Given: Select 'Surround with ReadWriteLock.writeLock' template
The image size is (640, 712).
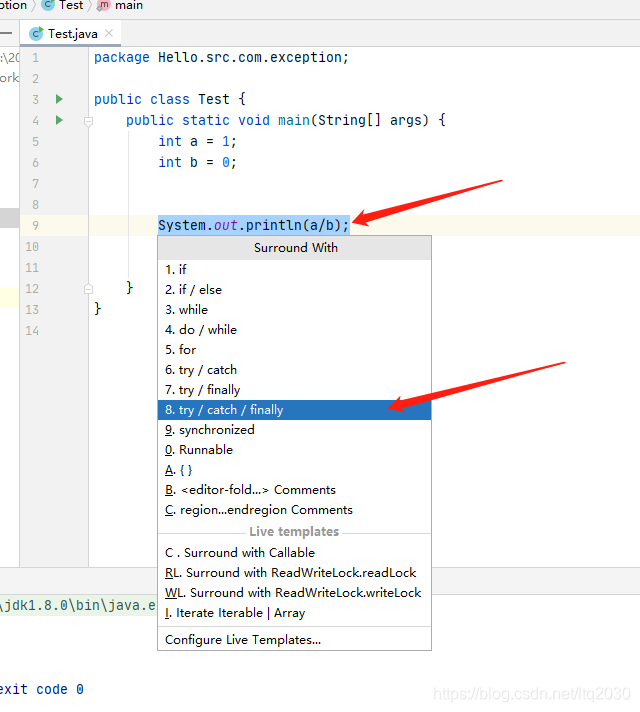Looking at the screenshot, I should pyautogui.click(x=294, y=593).
